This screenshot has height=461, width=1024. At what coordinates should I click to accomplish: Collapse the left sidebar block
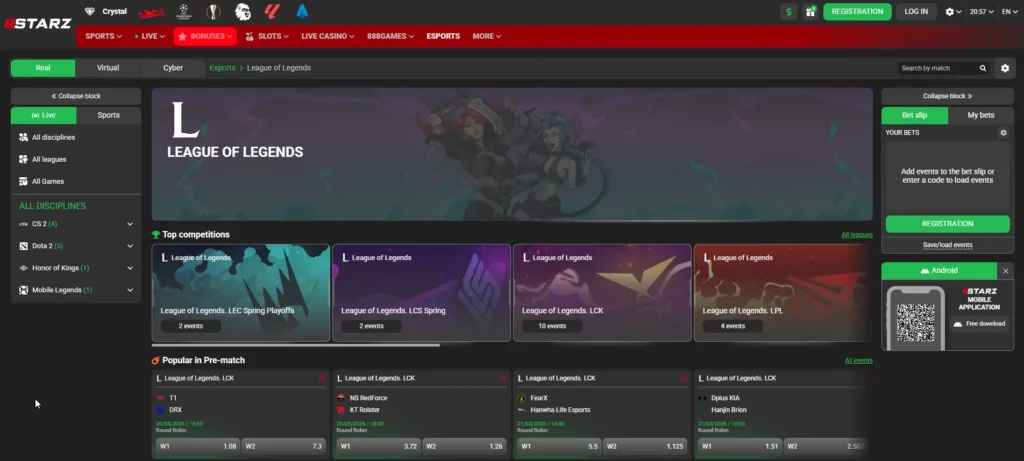click(x=76, y=96)
